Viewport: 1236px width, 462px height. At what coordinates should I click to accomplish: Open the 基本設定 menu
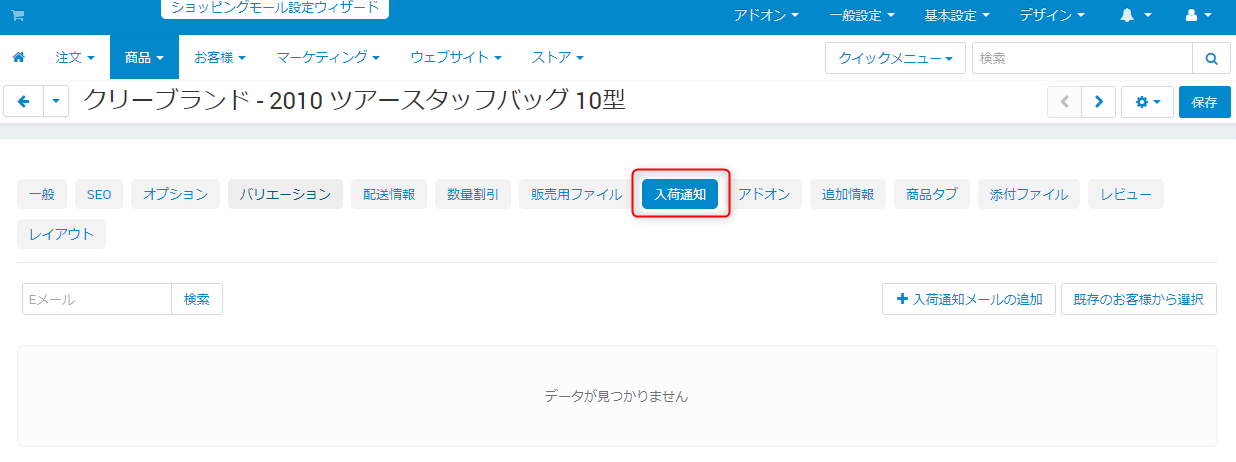[957, 16]
